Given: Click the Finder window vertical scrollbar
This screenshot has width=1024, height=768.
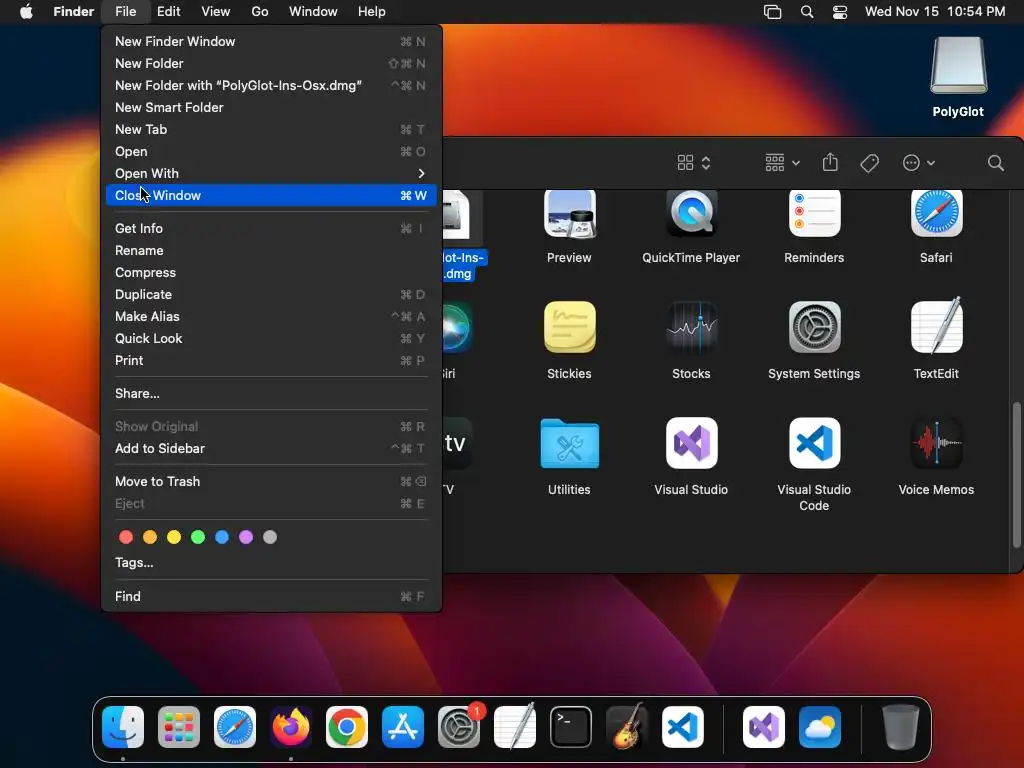Looking at the screenshot, I should coord(1016,475).
